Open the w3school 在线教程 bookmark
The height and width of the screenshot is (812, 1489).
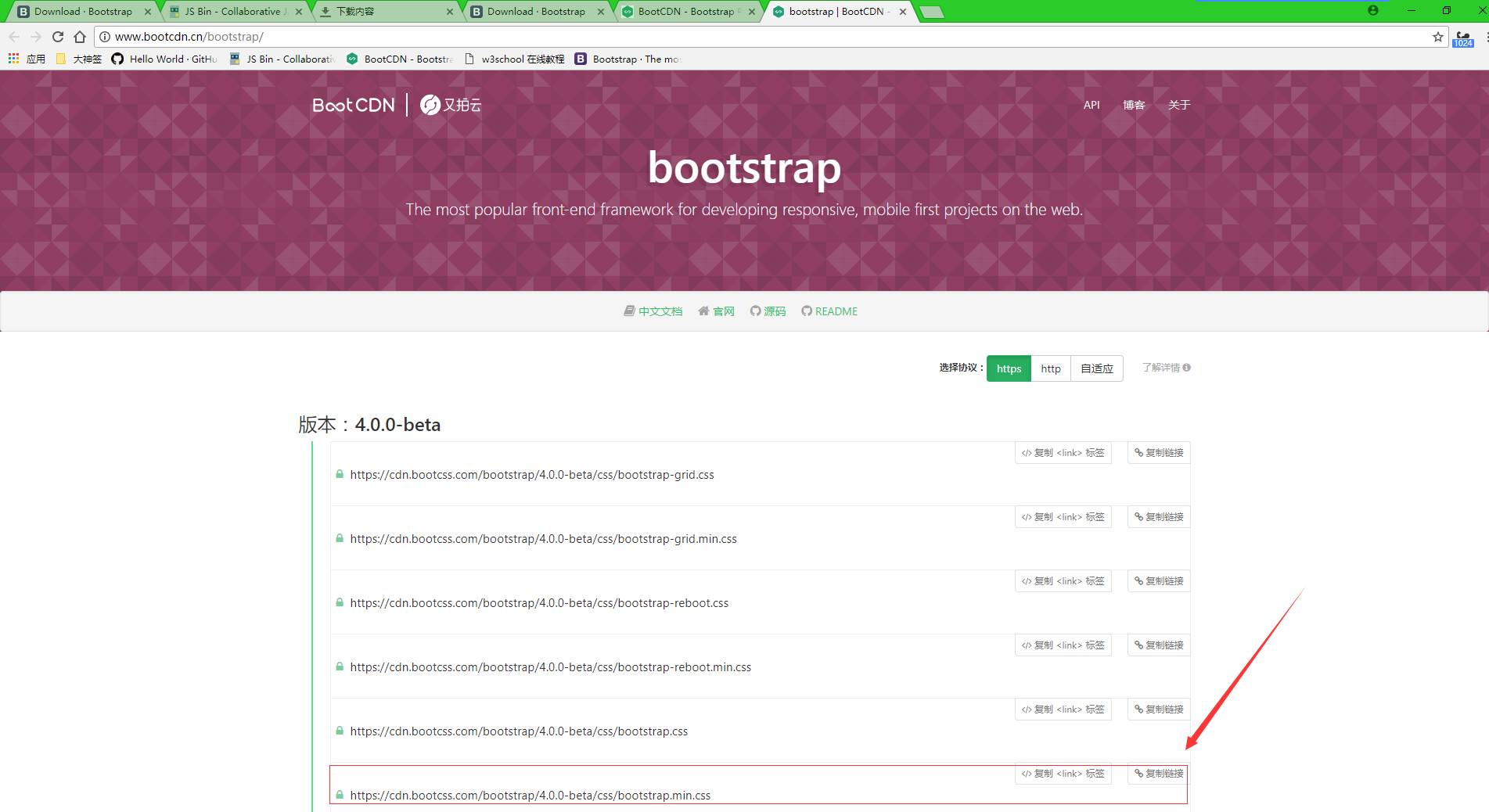click(x=514, y=59)
